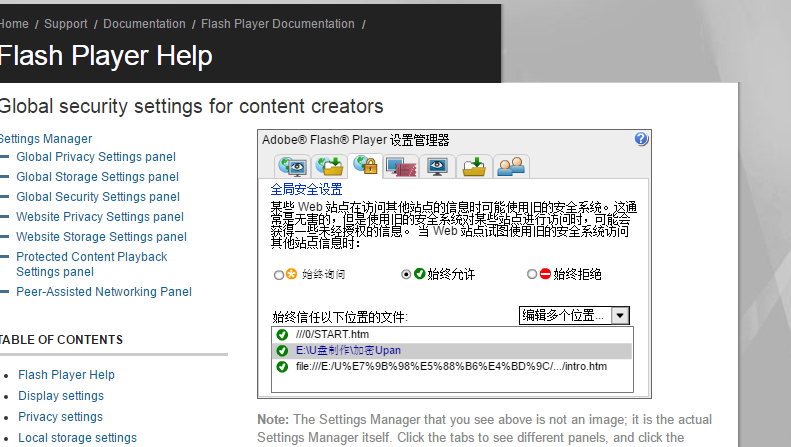
Task: Open Flash Player Documentation breadcrumb
Action: pyautogui.click(x=278, y=24)
